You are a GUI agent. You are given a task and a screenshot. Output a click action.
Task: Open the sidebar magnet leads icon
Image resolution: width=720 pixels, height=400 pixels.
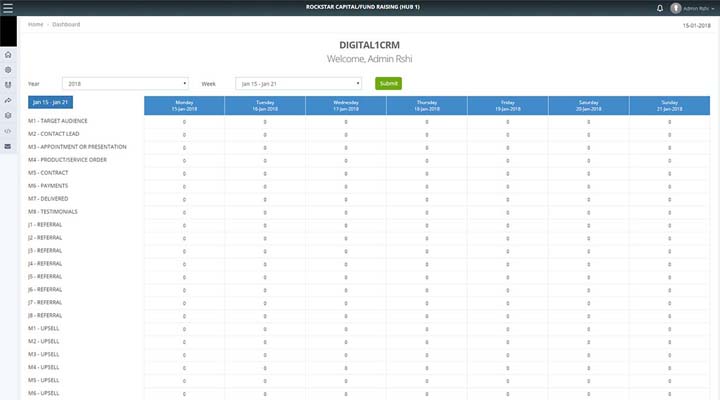pyautogui.click(x=8, y=85)
